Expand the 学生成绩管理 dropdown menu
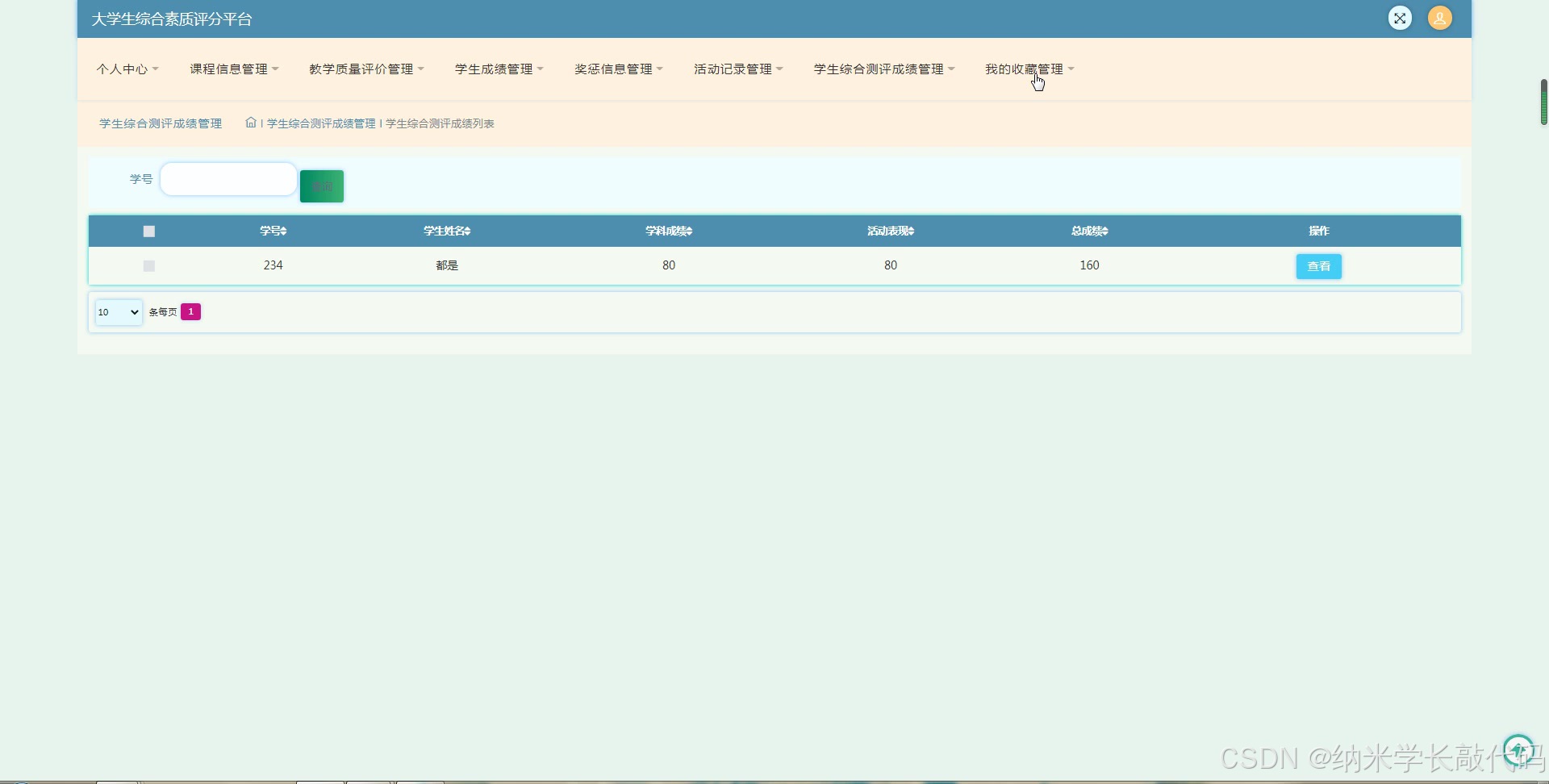This screenshot has height=784, width=1549. click(x=499, y=69)
